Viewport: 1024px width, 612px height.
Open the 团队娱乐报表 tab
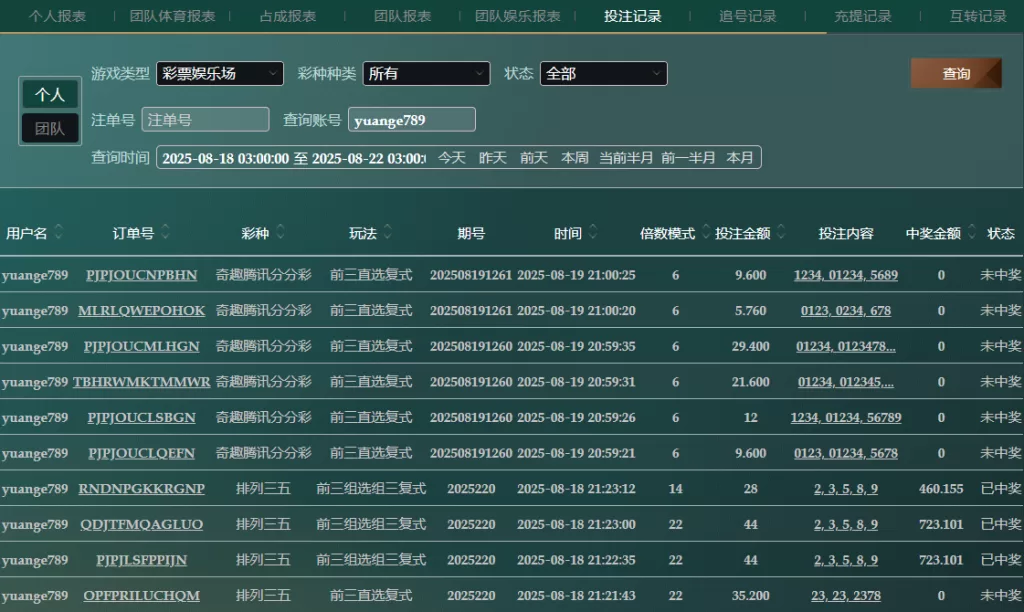[518, 16]
